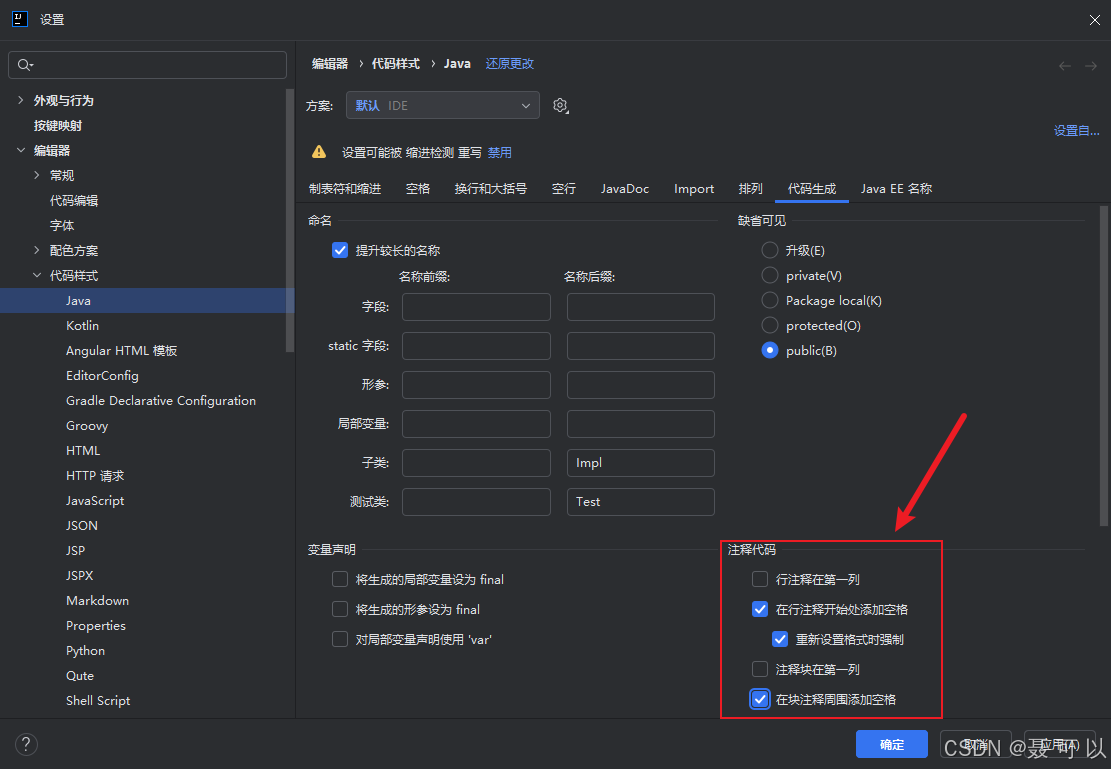Click the warning triangle next to 缩进检测 message
The width and height of the screenshot is (1111, 769).
320,152
